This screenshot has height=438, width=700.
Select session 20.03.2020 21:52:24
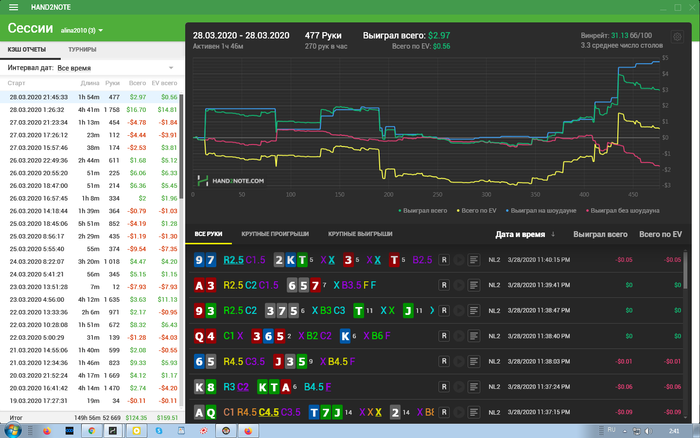click(x=89, y=375)
